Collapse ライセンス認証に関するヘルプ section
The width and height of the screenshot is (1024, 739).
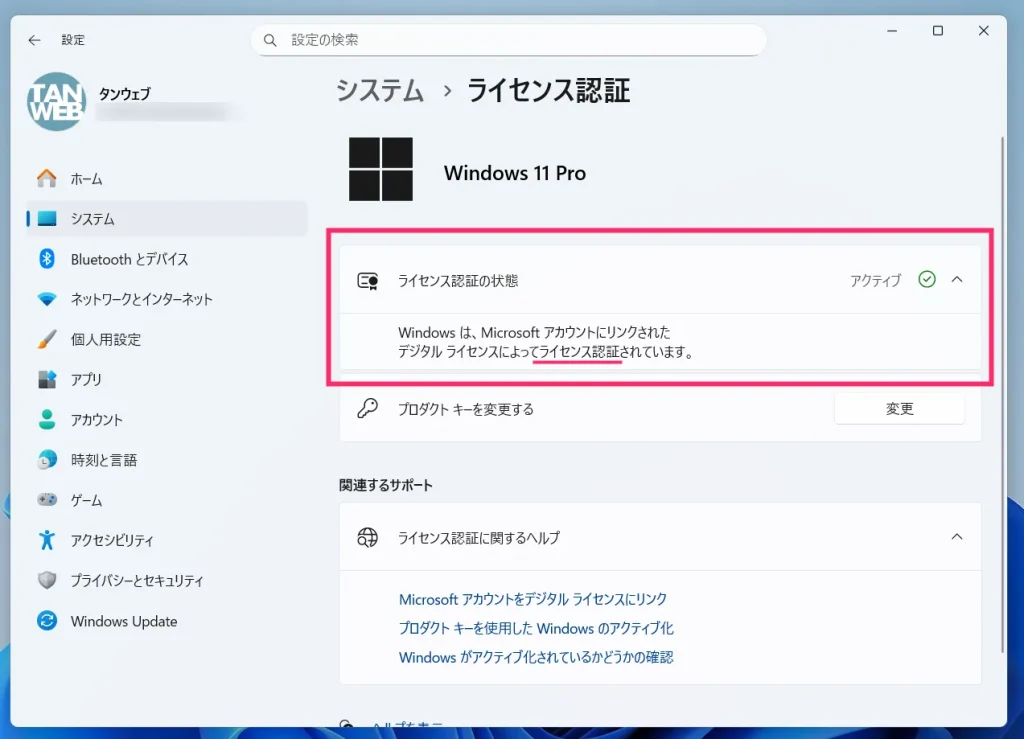tap(957, 537)
